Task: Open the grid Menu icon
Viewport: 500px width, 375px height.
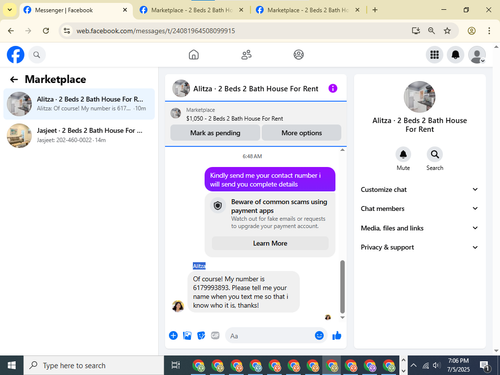Action: [434, 55]
